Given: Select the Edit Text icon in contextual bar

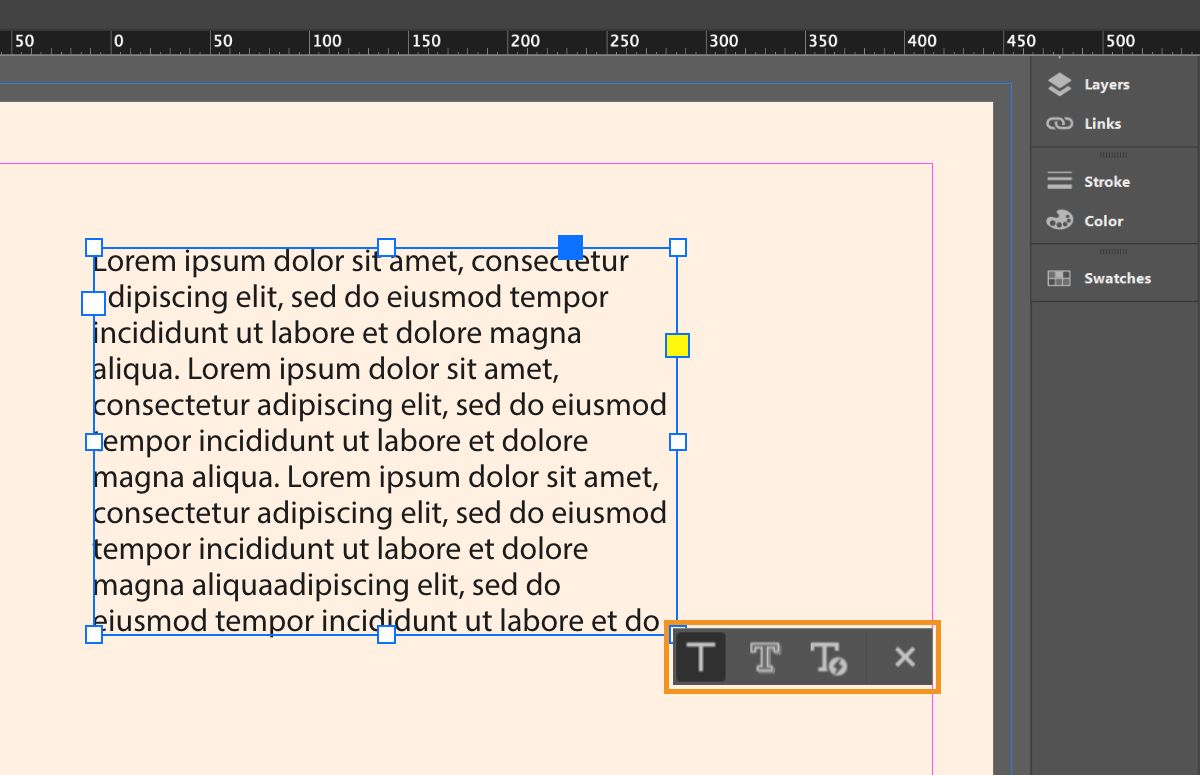Looking at the screenshot, I should 700,657.
